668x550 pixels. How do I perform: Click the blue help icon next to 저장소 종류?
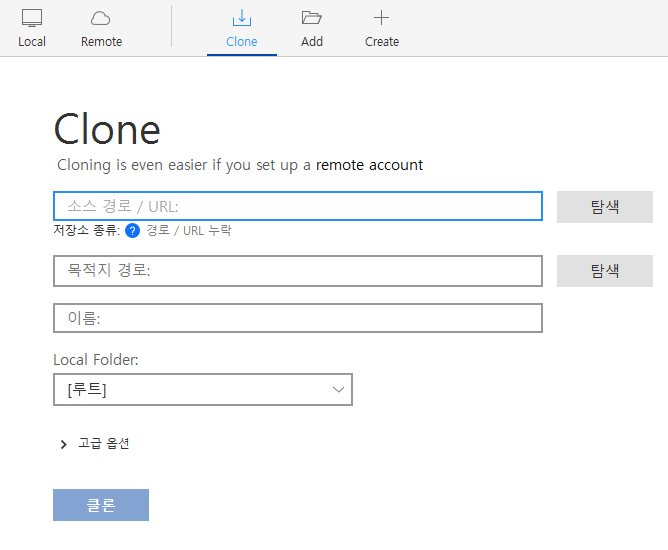tap(132, 230)
